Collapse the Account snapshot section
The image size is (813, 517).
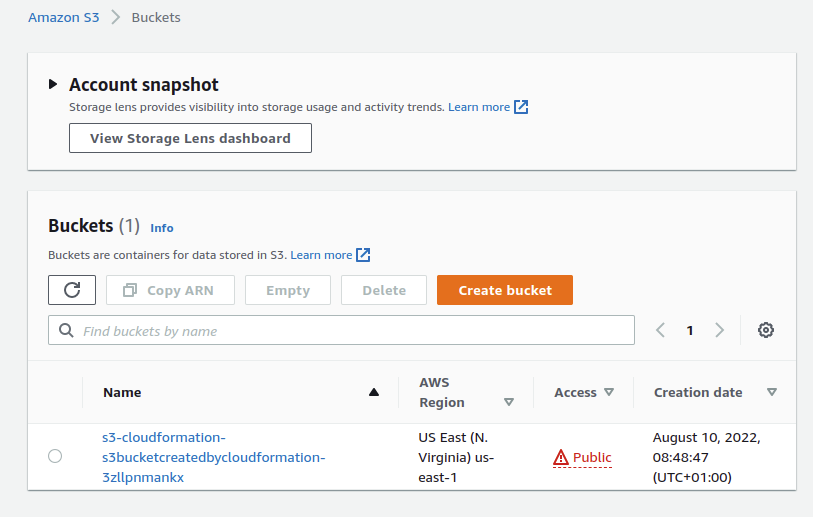click(53, 84)
